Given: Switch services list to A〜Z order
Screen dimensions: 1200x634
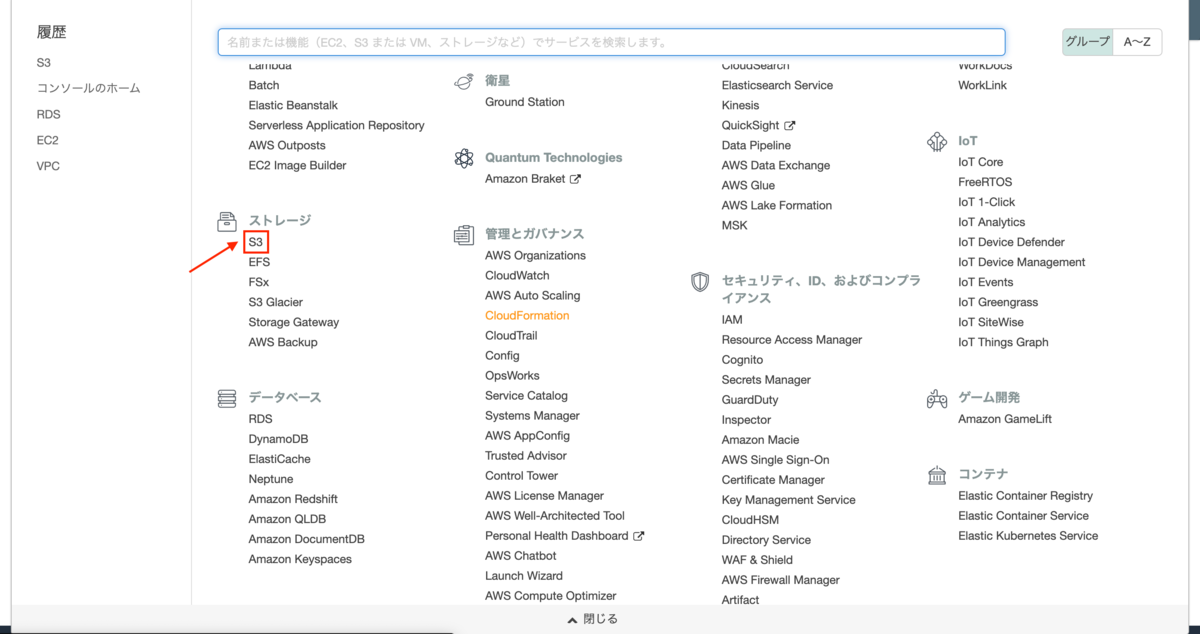Looking at the screenshot, I should pos(1138,42).
